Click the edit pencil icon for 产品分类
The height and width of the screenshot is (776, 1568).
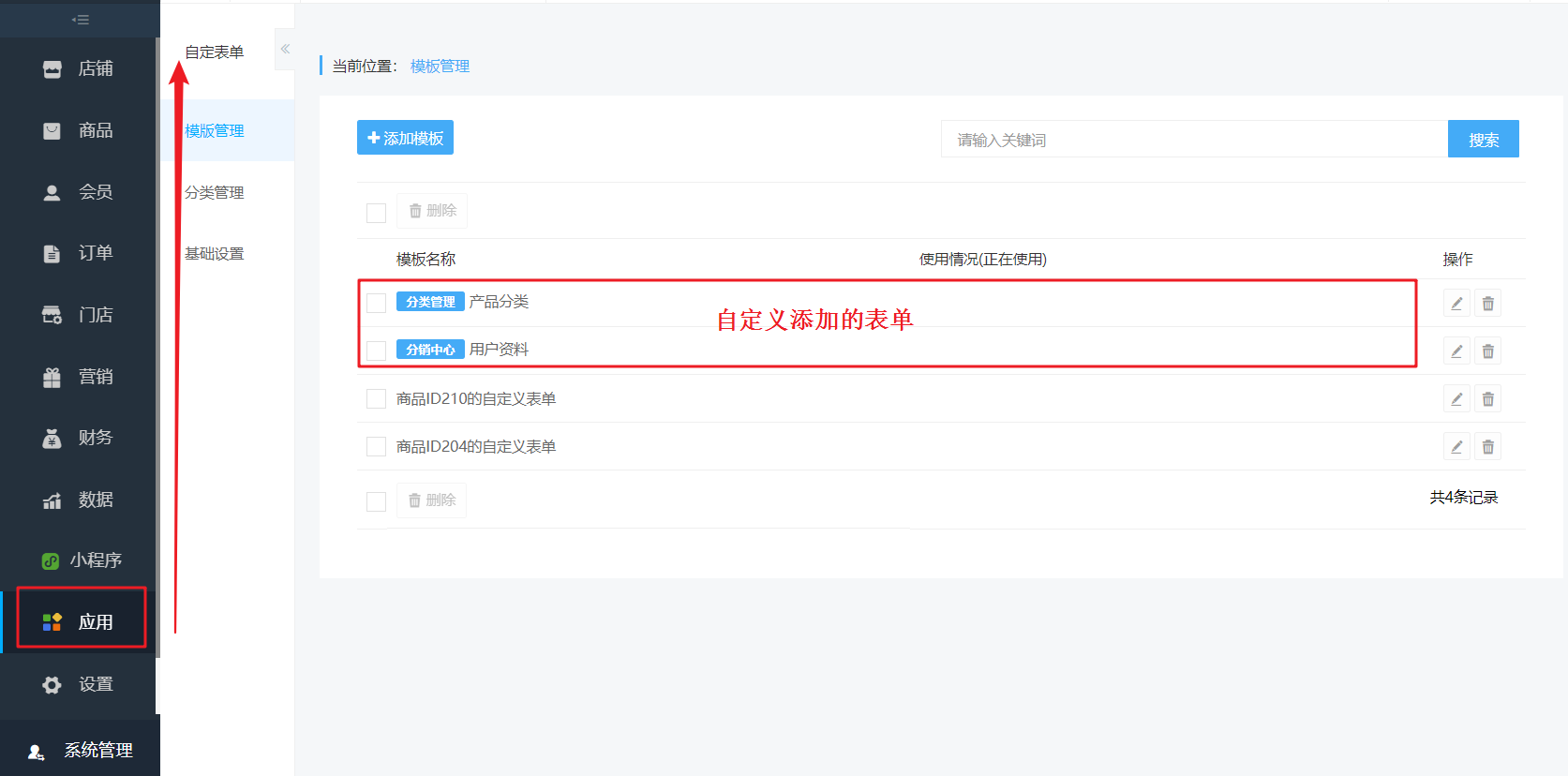coord(1456,304)
